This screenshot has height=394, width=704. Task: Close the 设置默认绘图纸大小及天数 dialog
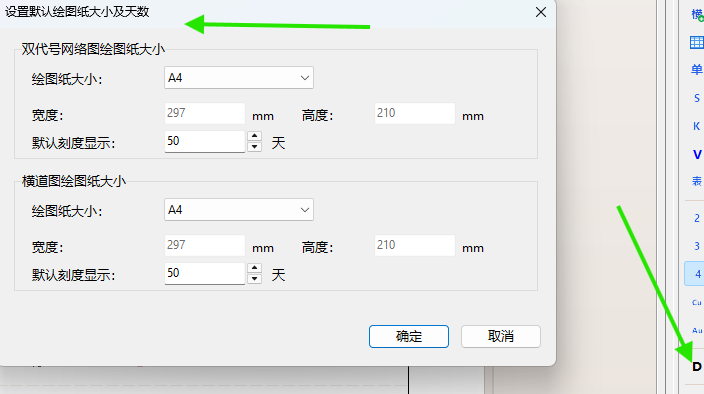541,12
